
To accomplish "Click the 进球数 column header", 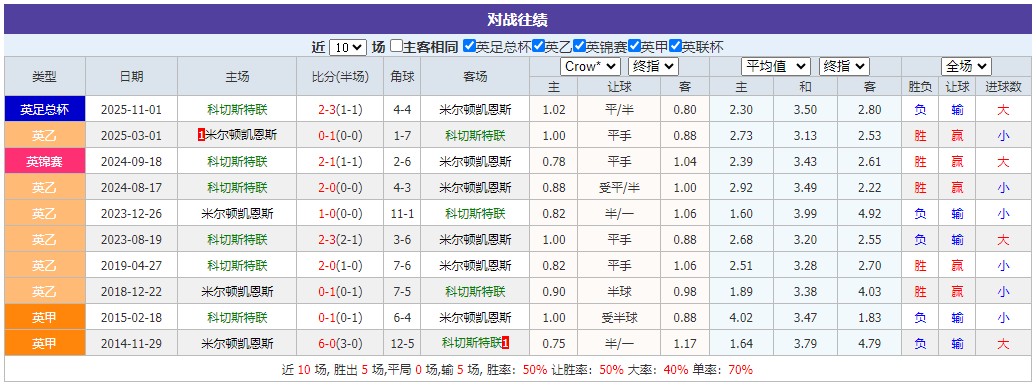I will [x=1003, y=86].
